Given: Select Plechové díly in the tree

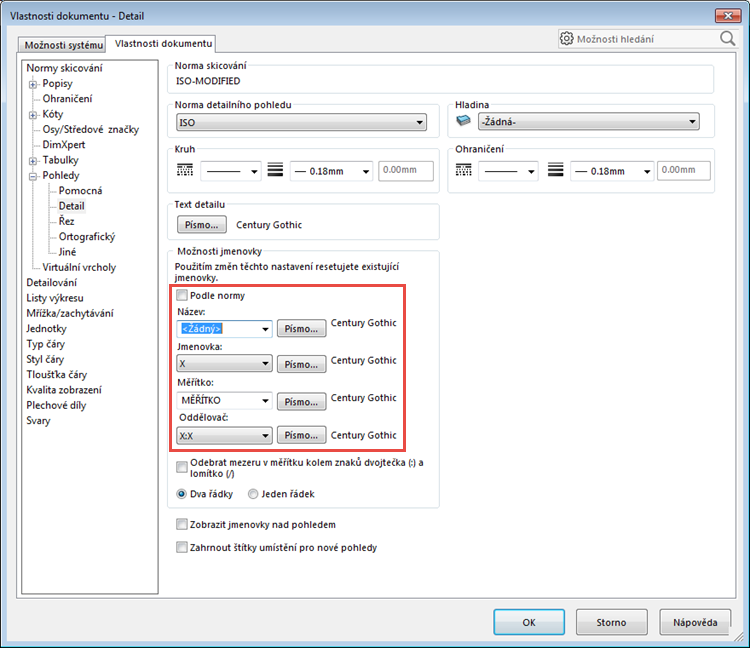Looking at the screenshot, I should coord(56,405).
